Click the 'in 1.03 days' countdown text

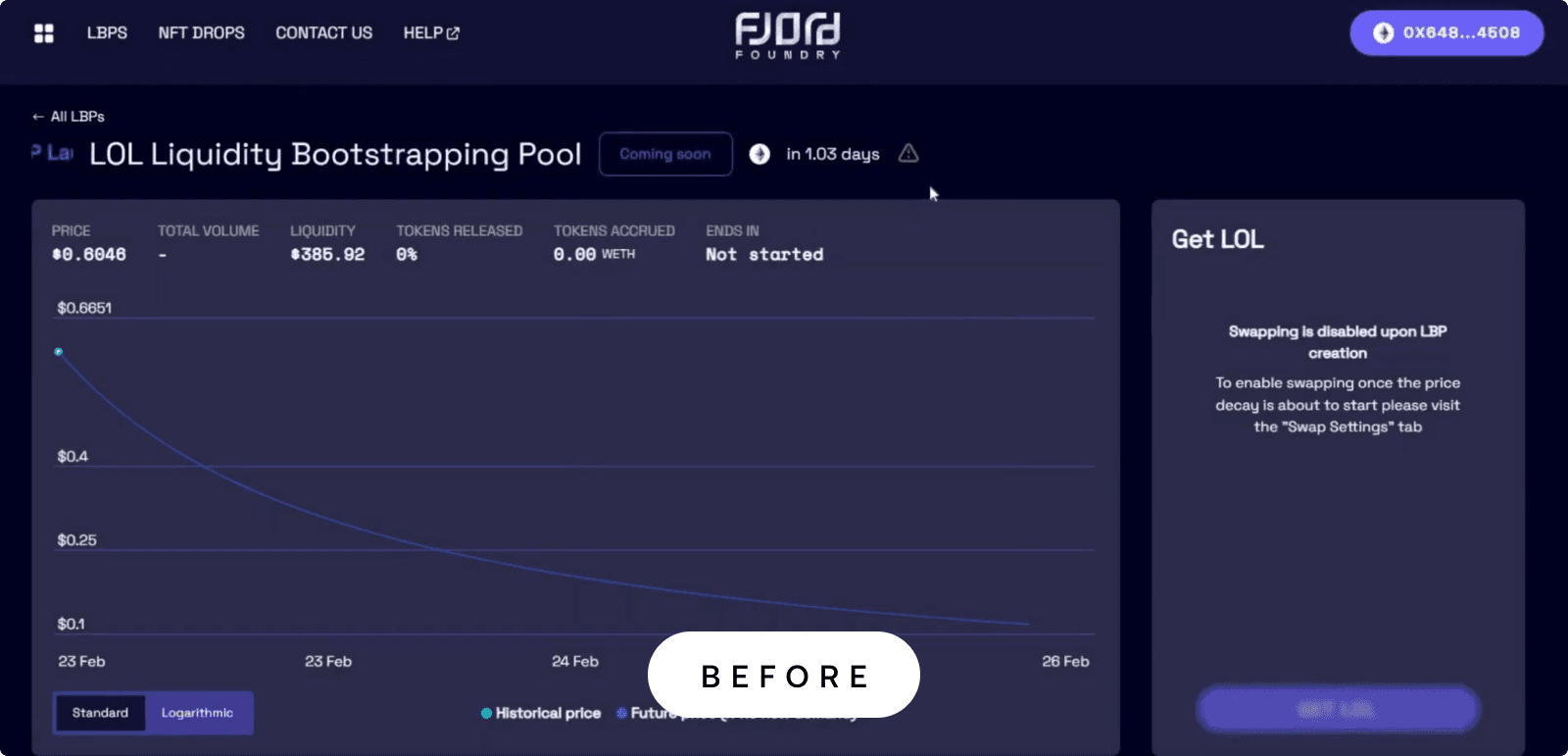click(833, 154)
